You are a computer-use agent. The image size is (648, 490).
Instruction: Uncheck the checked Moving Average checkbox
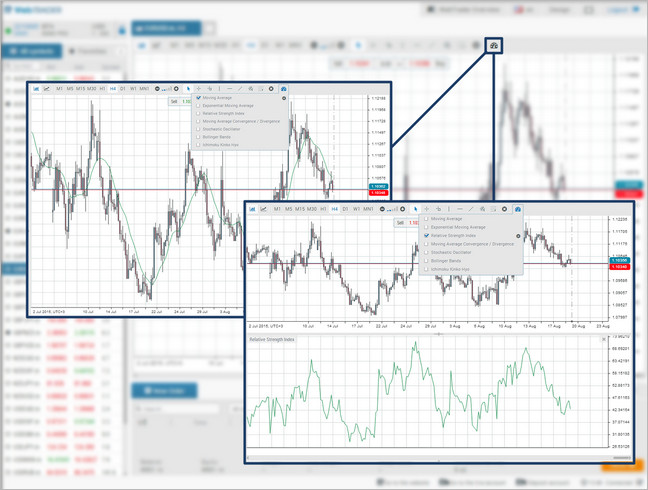(198, 98)
